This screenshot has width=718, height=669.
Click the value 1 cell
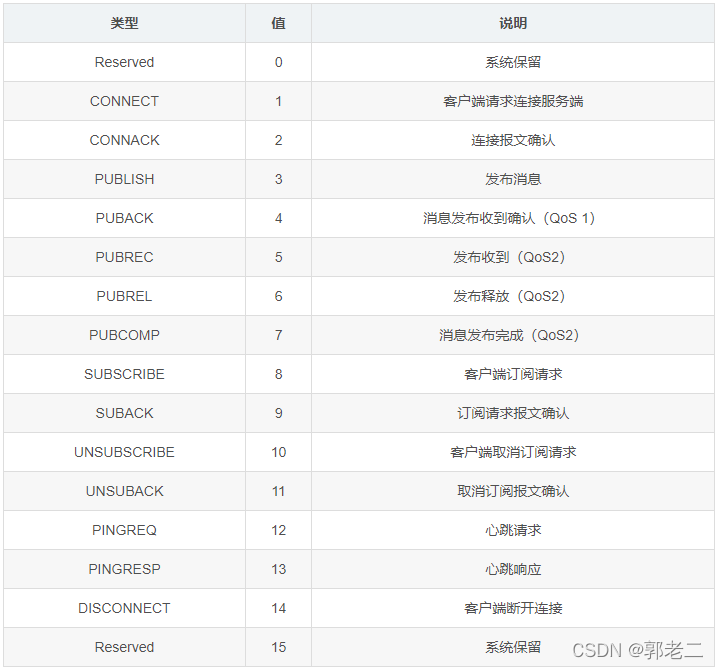(278, 101)
